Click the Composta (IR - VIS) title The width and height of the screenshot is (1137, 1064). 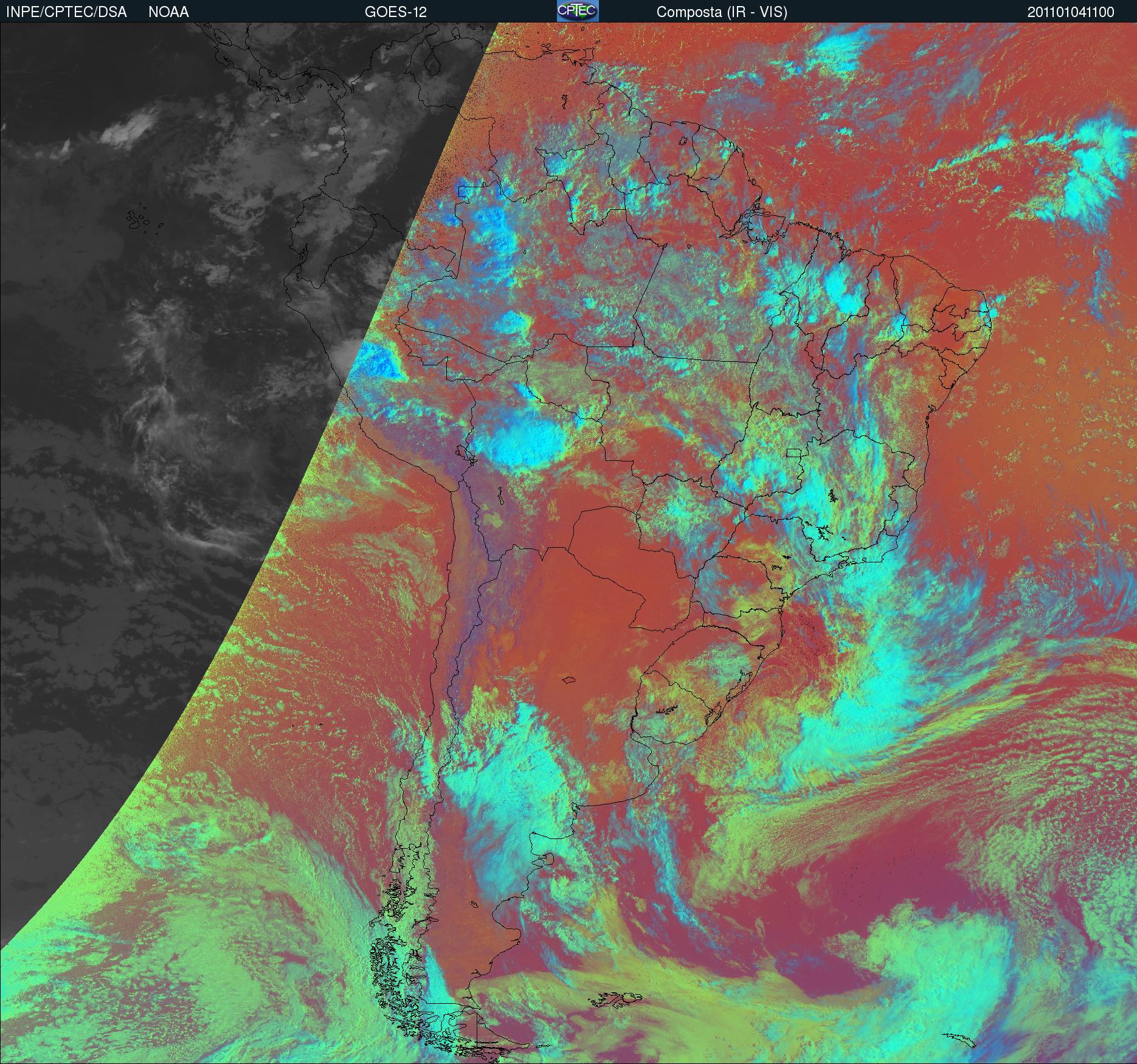pos(722,12)
